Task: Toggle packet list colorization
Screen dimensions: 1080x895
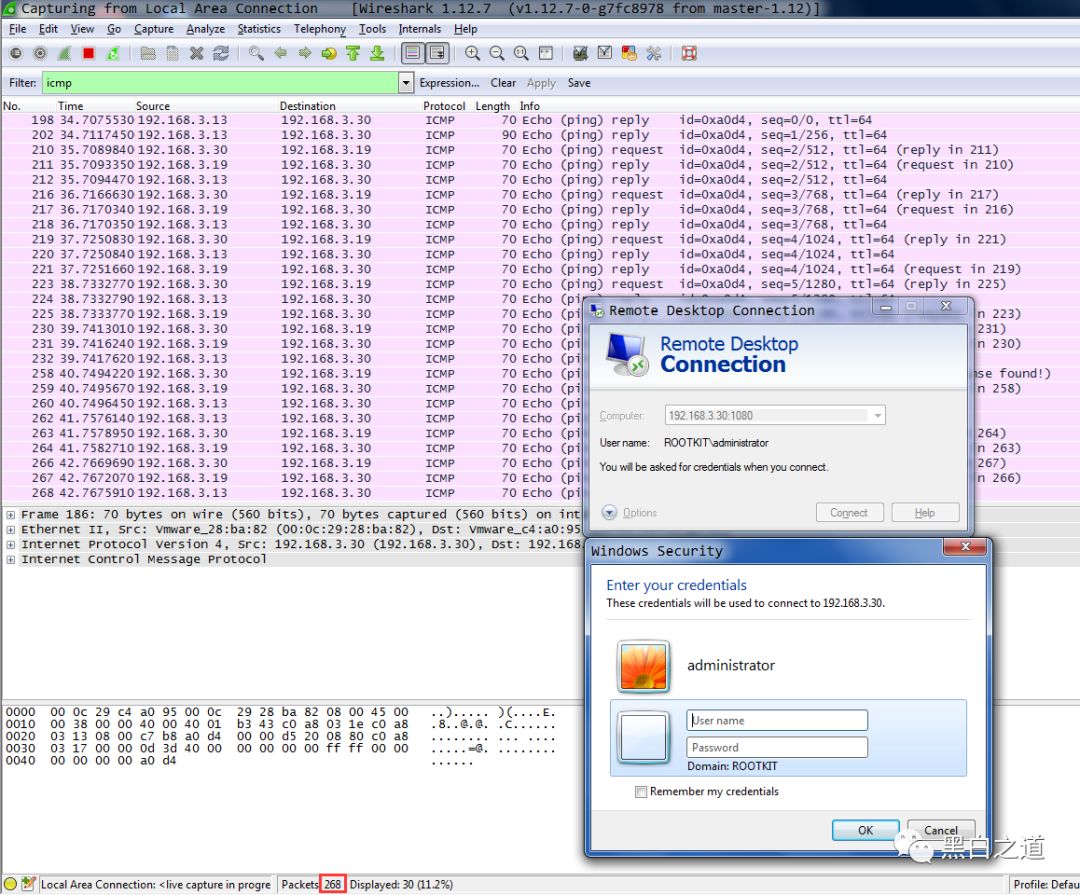Action: [412, 54]
